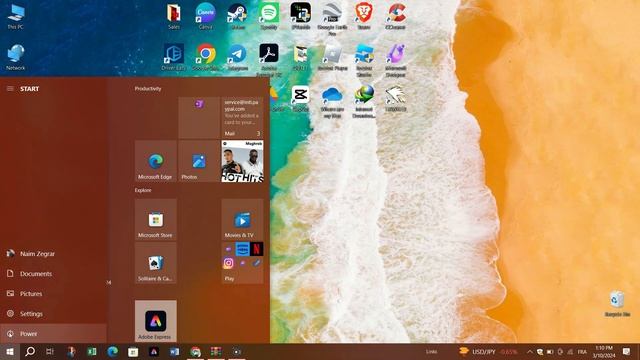The height and width of the screenshot is (360, 640).
Task: Click the Spotify desktop shortcut
Action: click(x=269, y=16)
